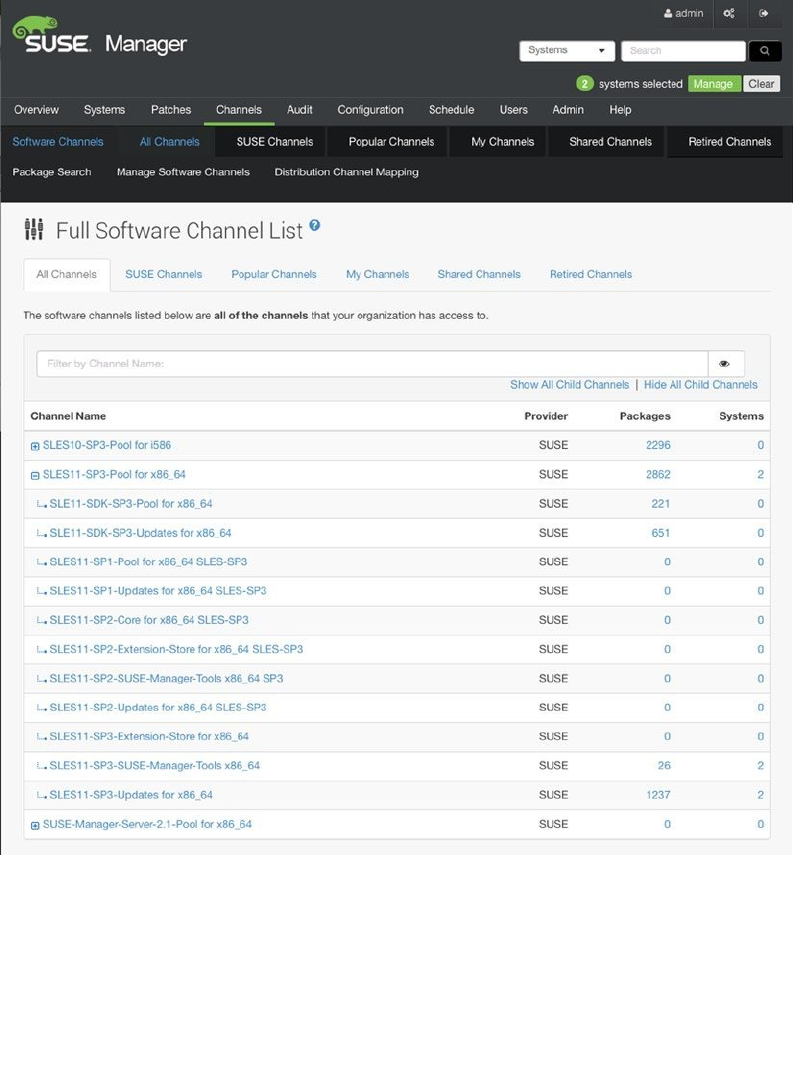This screenshot has height=1074, width=793.
Task: Open SLES11-SP1-Pool for x86_64 SLES-SP3
Action: [148, 562]
